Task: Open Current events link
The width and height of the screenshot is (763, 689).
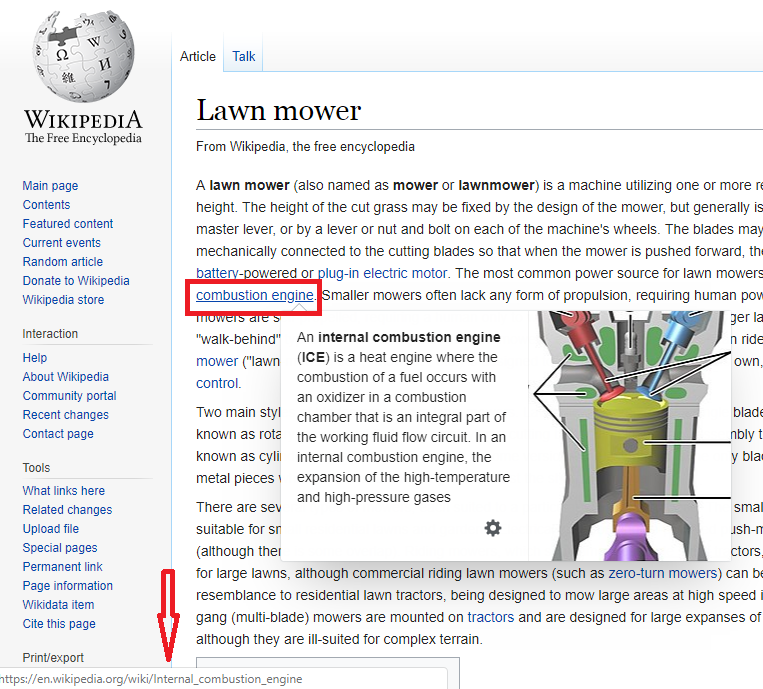Action: coord(61,243)
